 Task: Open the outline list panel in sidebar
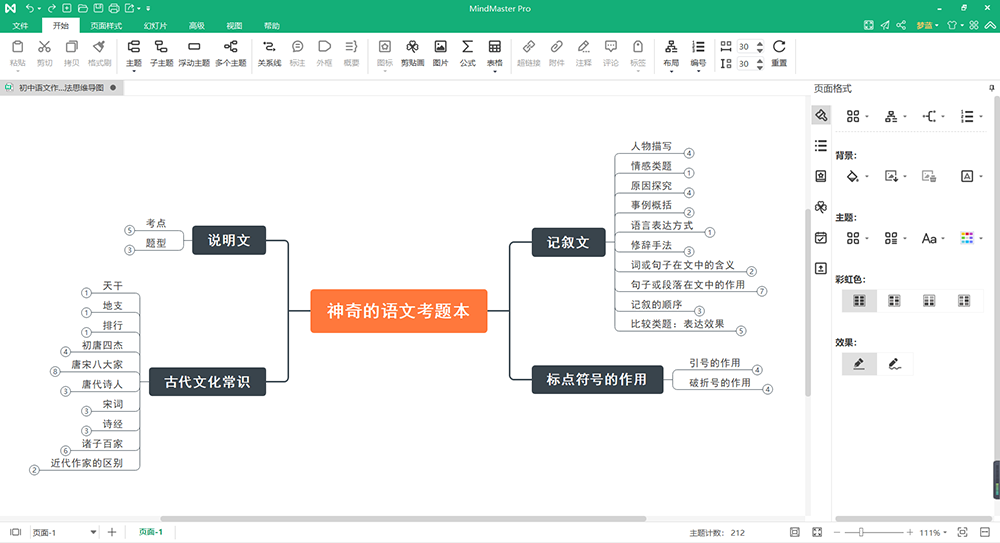pyautogui.click(x=821, y=145)
